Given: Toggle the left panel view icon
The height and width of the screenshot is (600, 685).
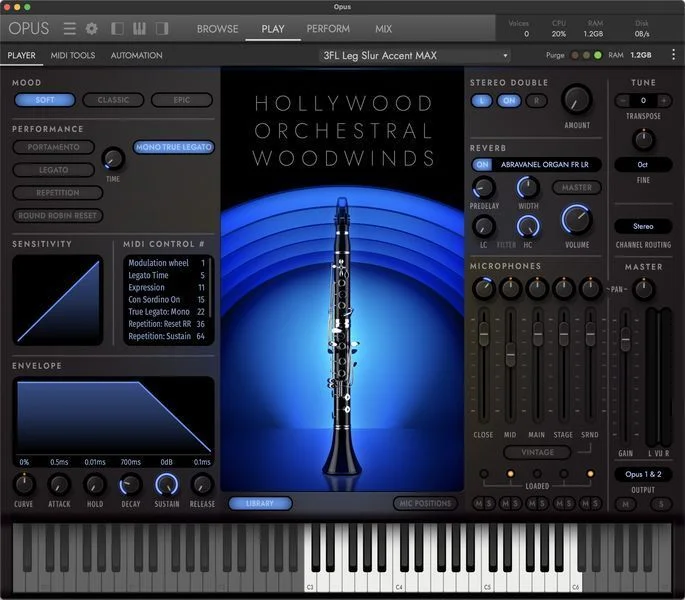Looking at the screenshot, I should [x=117, y=29].
